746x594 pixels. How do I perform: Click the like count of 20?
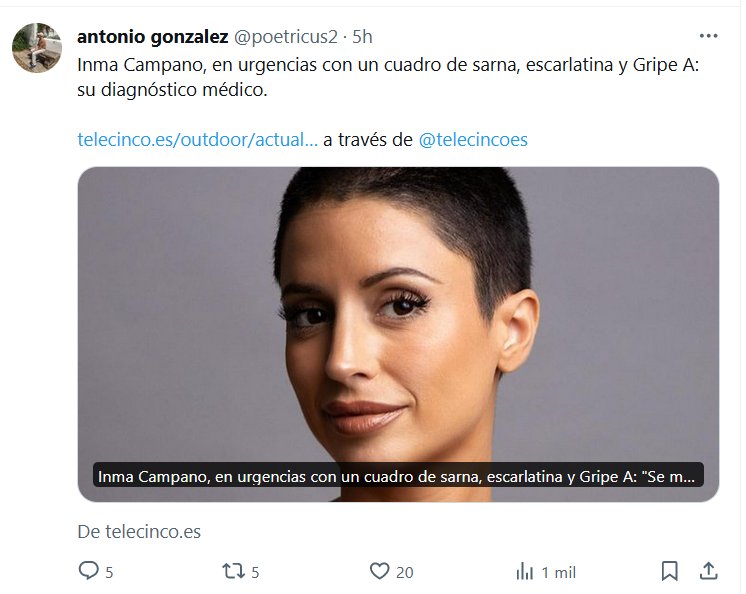click(404, 572)
